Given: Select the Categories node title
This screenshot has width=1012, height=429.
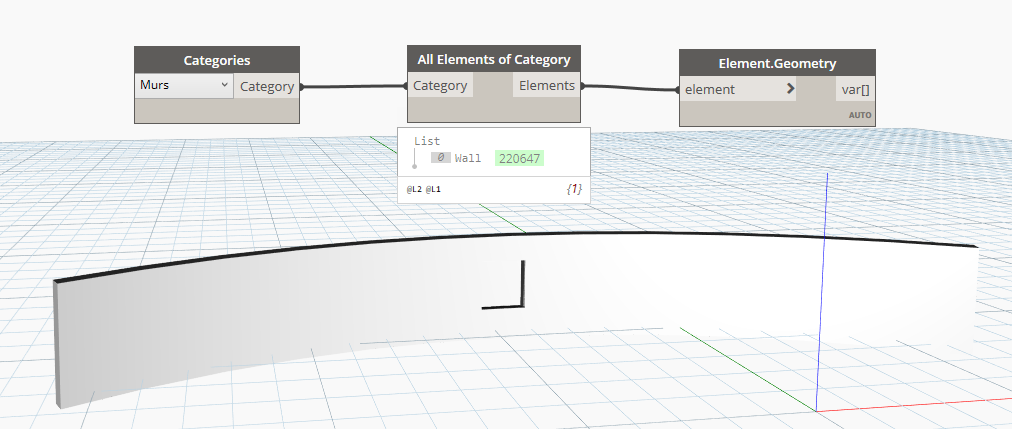Looking at the screenshot, I should pos(217,61).
